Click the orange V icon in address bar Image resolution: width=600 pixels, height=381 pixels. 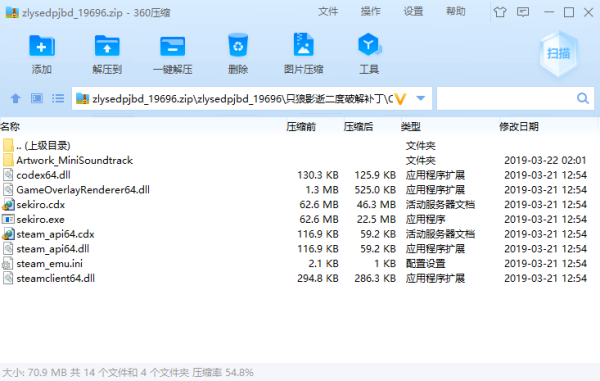(400, 99)
